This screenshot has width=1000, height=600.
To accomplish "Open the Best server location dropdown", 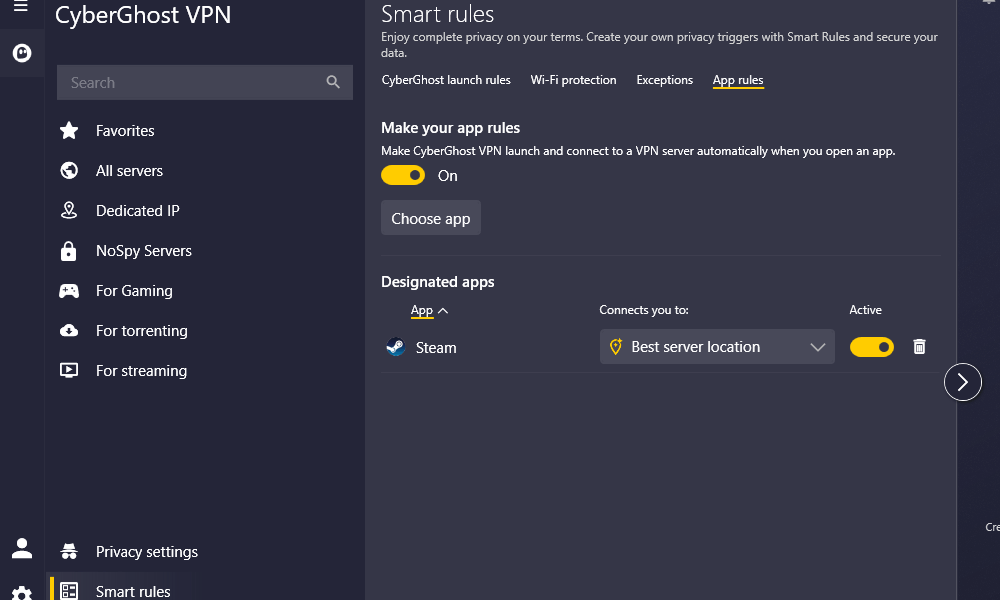I will pos(716,346).
